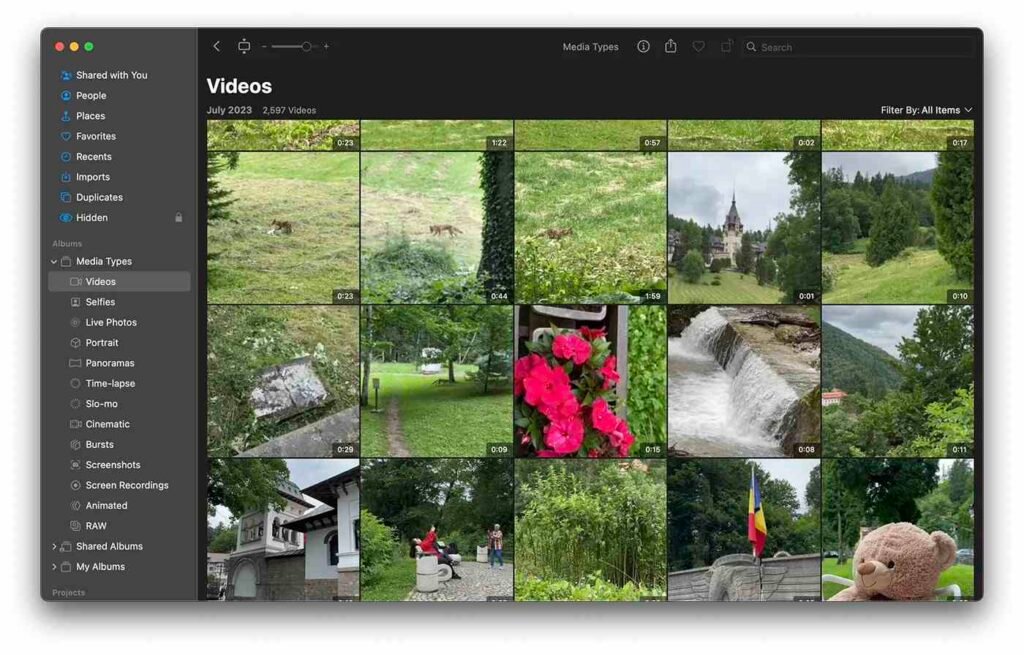This screenshot has width=1024, height=655.
Task: Open the Share menu icon
Action: (x=671, y=46)
